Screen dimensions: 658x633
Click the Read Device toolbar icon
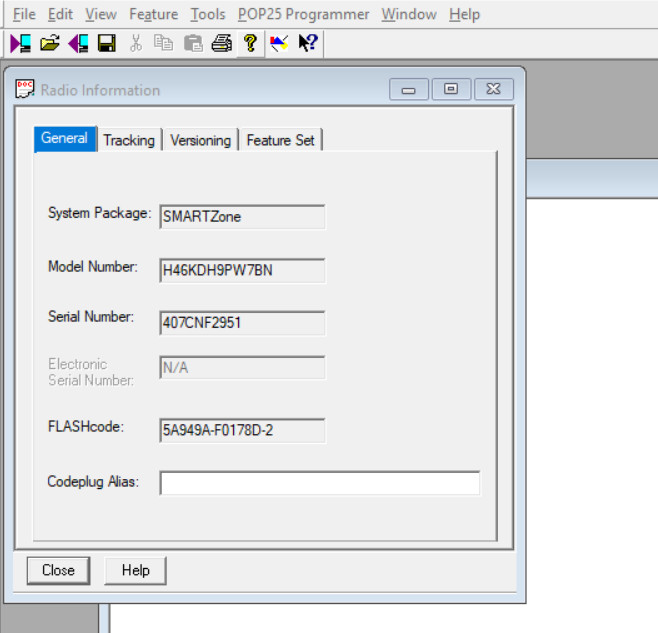pos(21,43)
